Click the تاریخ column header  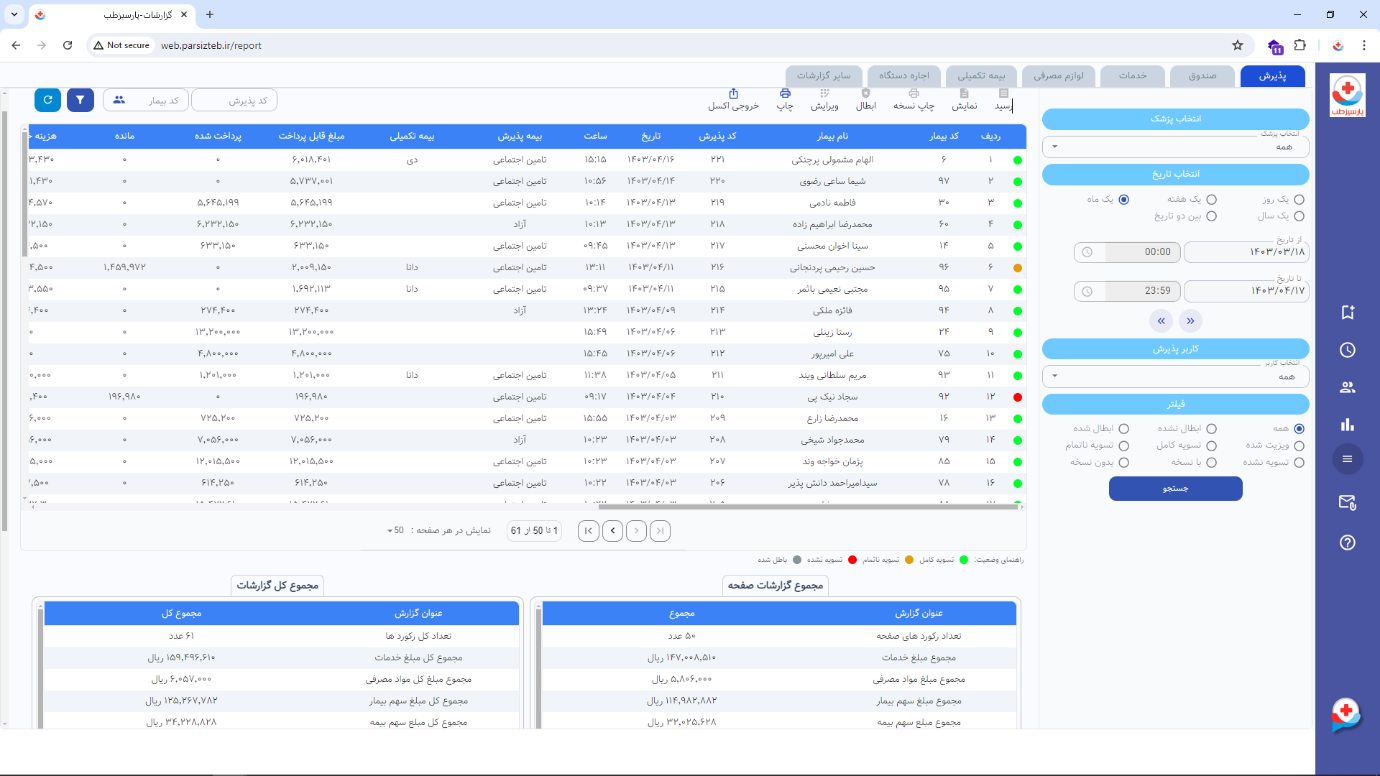pyautogui.click(x=651, y=137)
